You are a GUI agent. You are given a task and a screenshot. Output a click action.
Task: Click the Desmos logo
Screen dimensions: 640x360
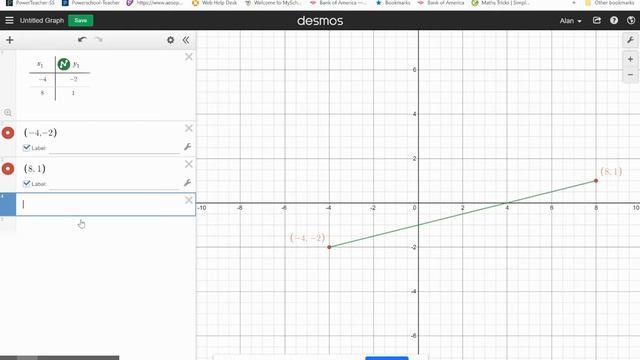(320, 20)
